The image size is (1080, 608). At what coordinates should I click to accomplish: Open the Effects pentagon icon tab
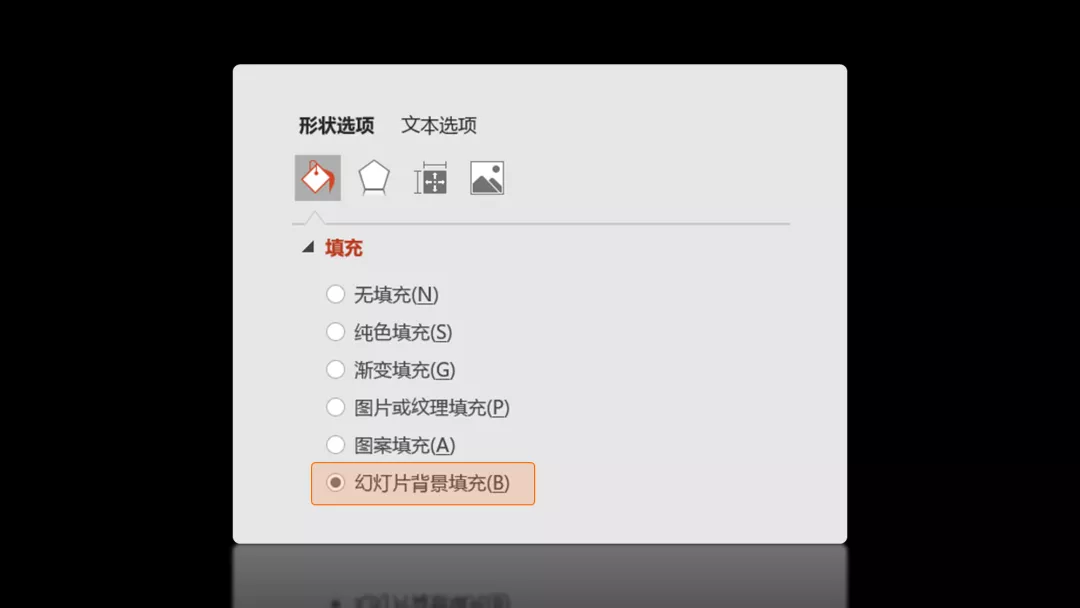coord(374,178)
